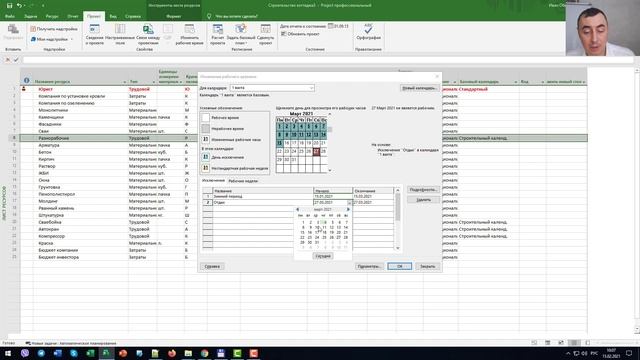
Task: Confirm entry with checkmark in formula bar
Action: (x=16, y=60)
